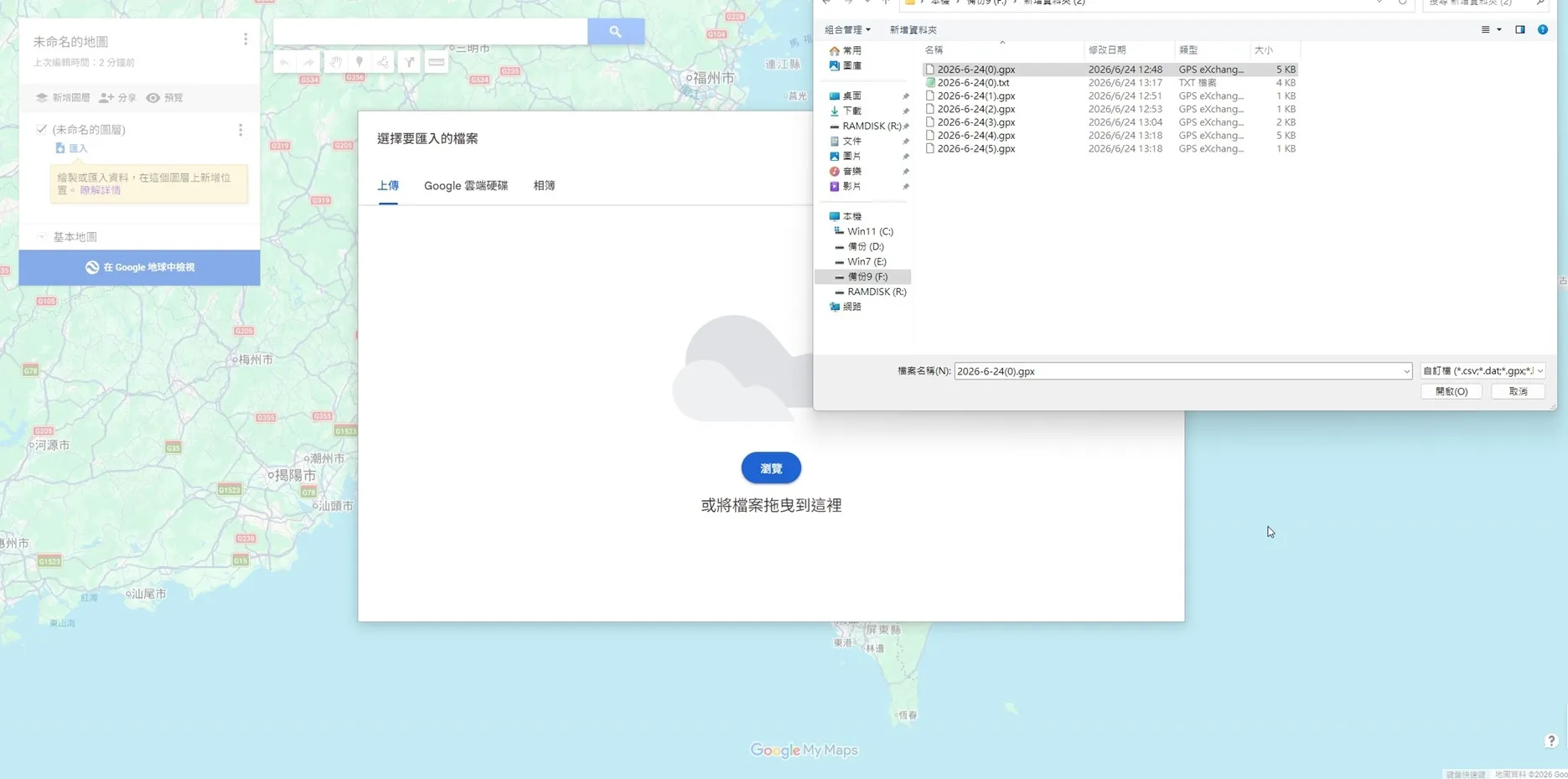1568x779 pixels.
Task: Switch to the Google 雲端硬碟 tab
Action: pyautogui.click(x=466, y=186)
